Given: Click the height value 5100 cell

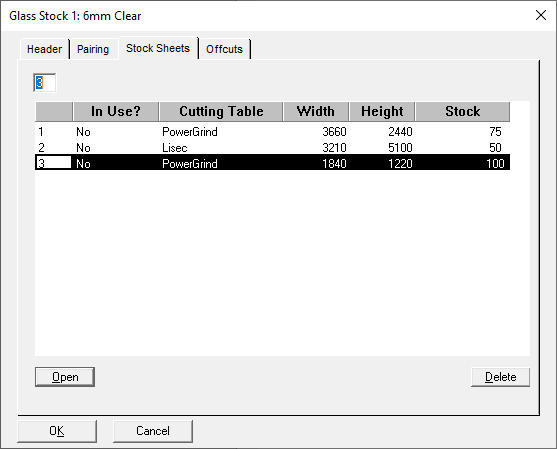Looking at the screenshot, I should (400, 147).
